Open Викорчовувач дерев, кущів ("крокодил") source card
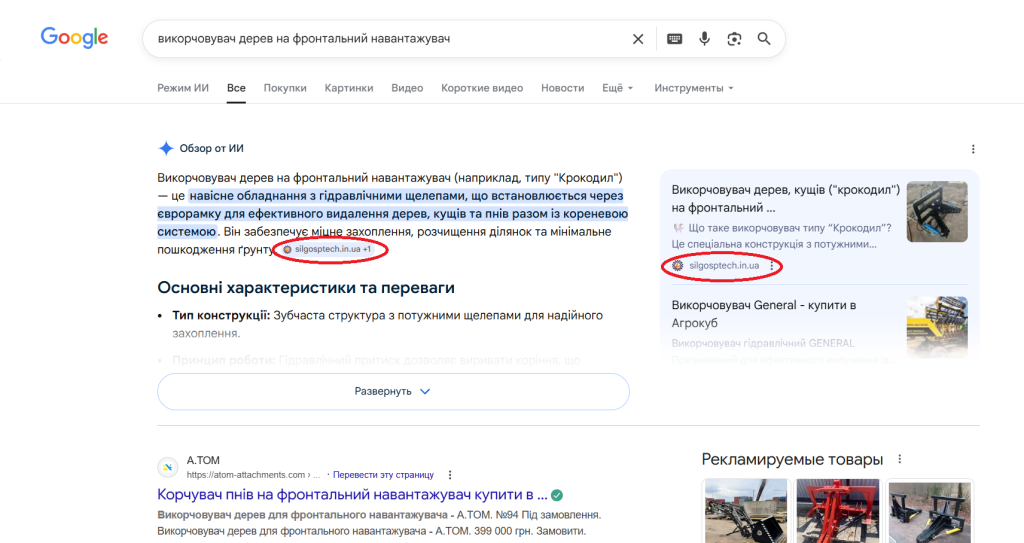The width and height of the screenshot is (1024, 543). [786, 199]
